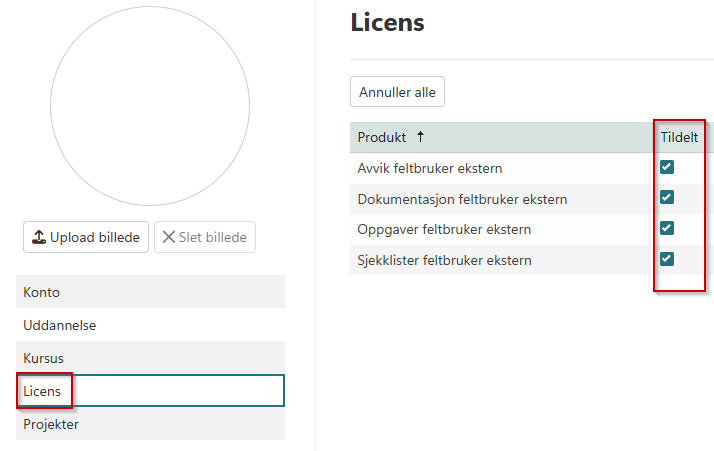The image size is (714, 451).
Task: Disable the Sjekklister feltbruker ekstern checkbox
Action: coord(667,260)
